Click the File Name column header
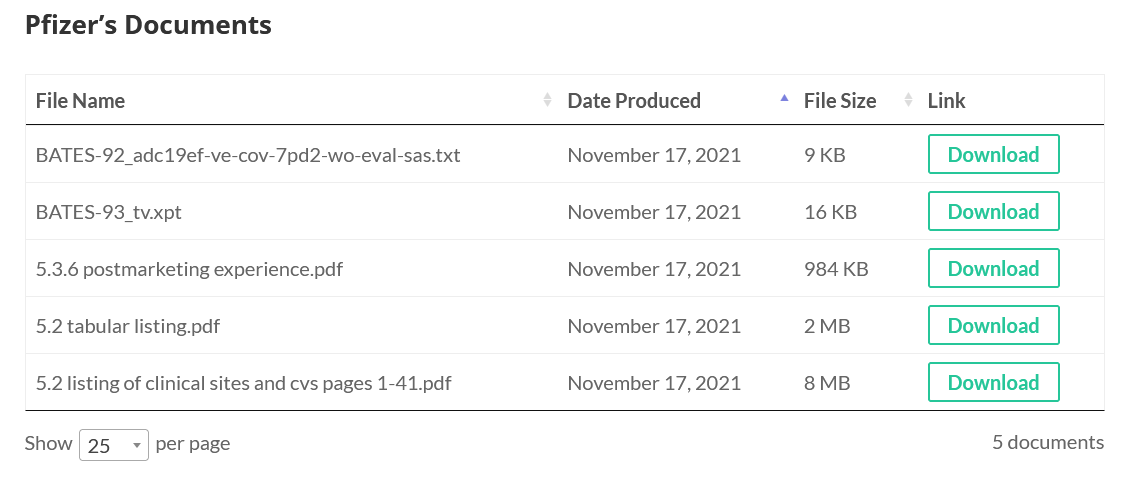Viewport: 1133px width, 485px height. (x=80, y=100)
